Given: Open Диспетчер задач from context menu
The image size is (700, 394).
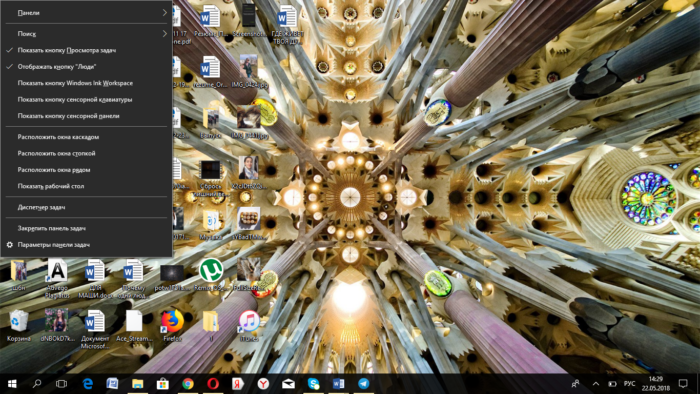Looking at the screenshot, I should [87, 207].
